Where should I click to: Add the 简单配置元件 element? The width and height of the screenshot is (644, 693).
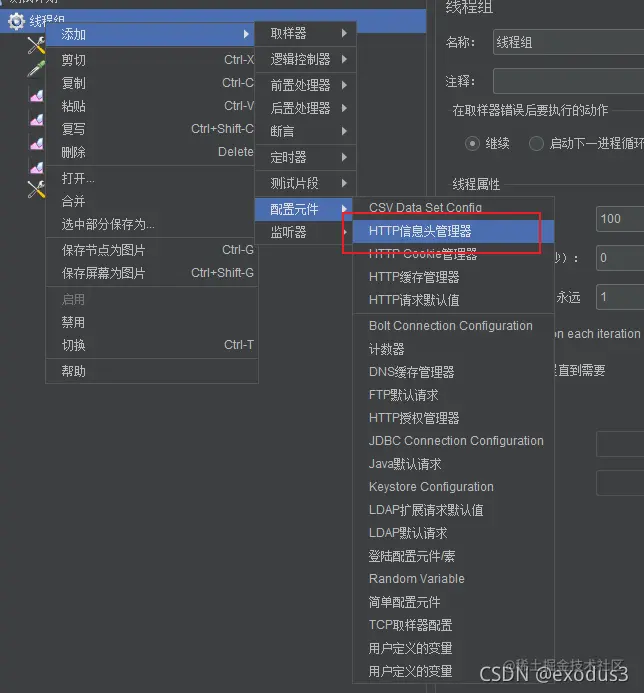point(453,602)
